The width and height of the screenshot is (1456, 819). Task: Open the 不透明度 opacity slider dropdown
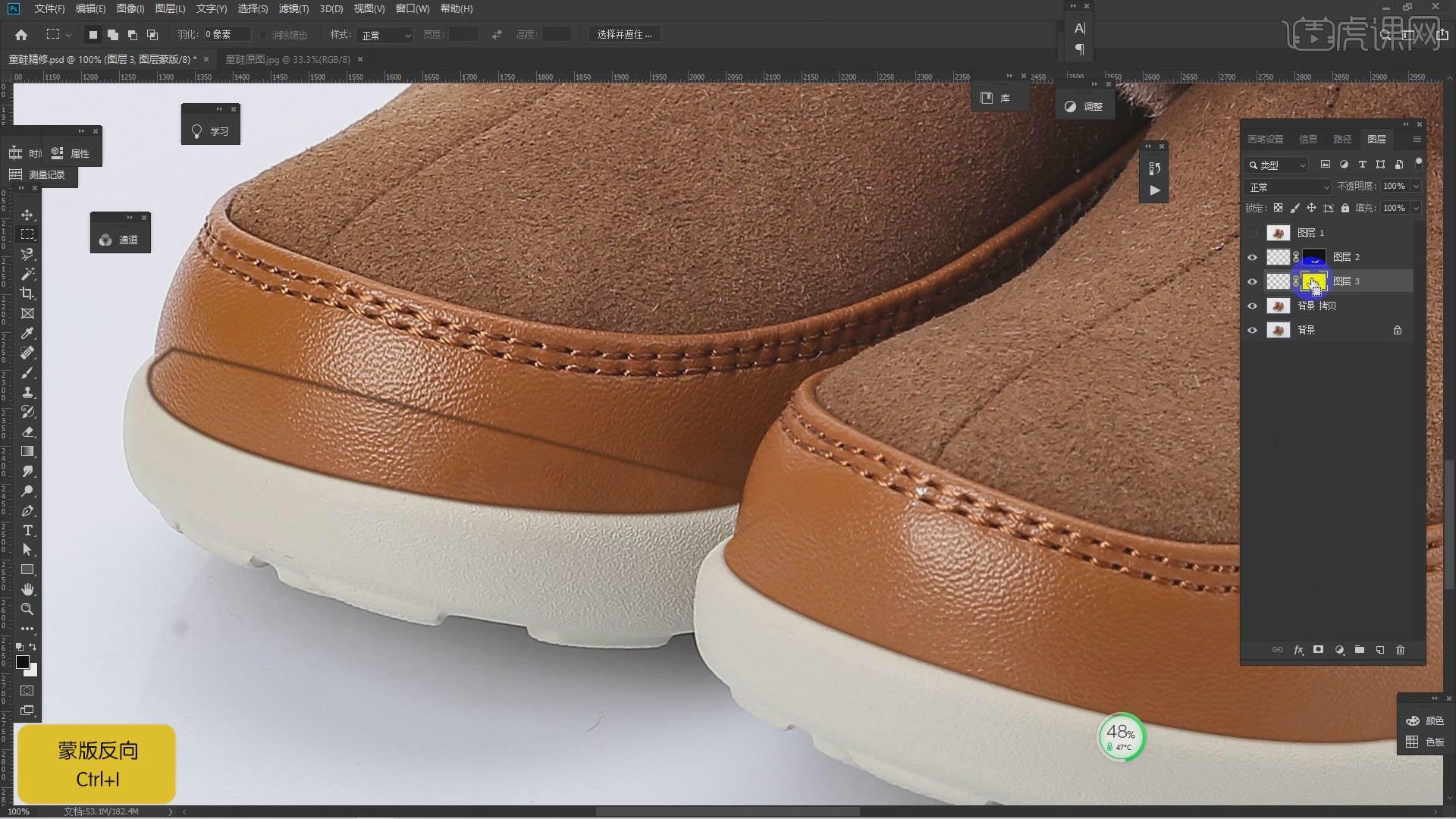1415,186
